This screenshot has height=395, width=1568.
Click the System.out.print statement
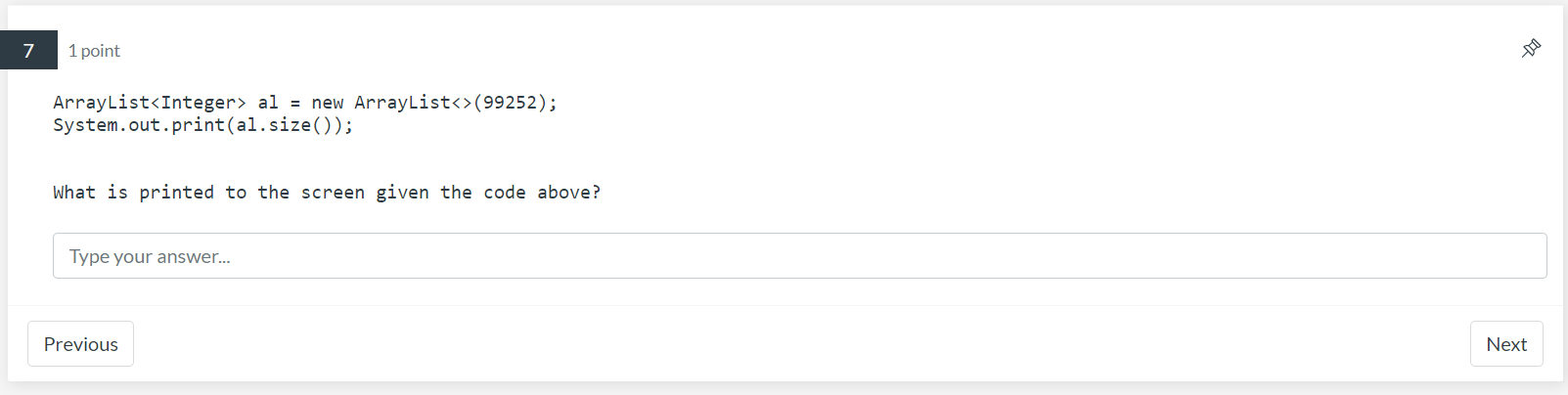(x=202, y=125)
